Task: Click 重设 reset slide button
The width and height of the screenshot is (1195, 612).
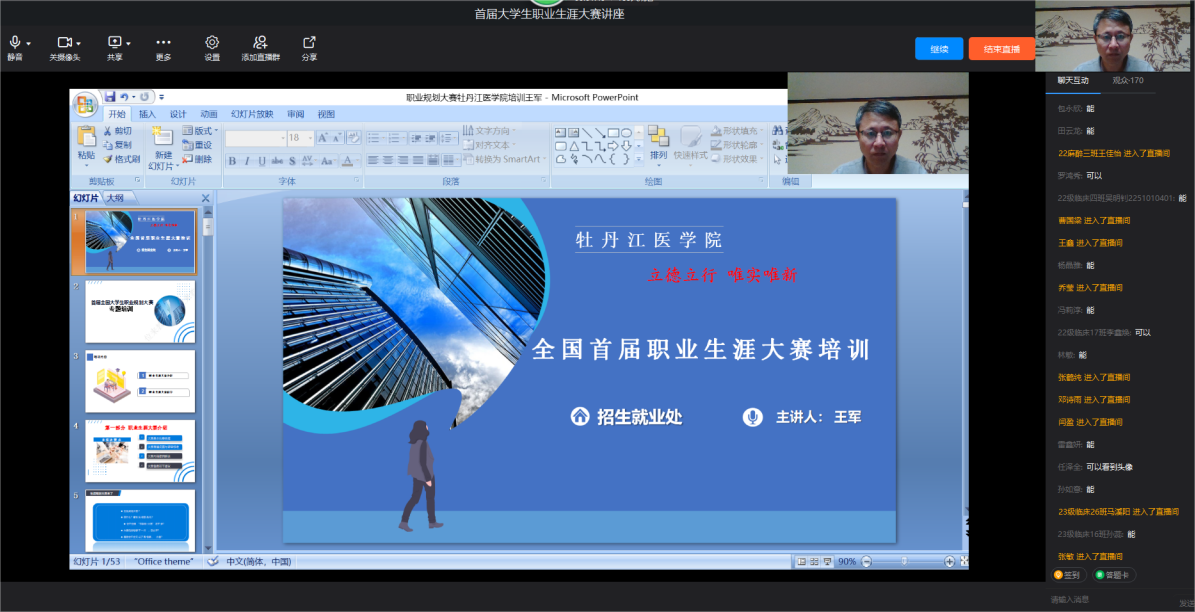Action: pos(197,145)
